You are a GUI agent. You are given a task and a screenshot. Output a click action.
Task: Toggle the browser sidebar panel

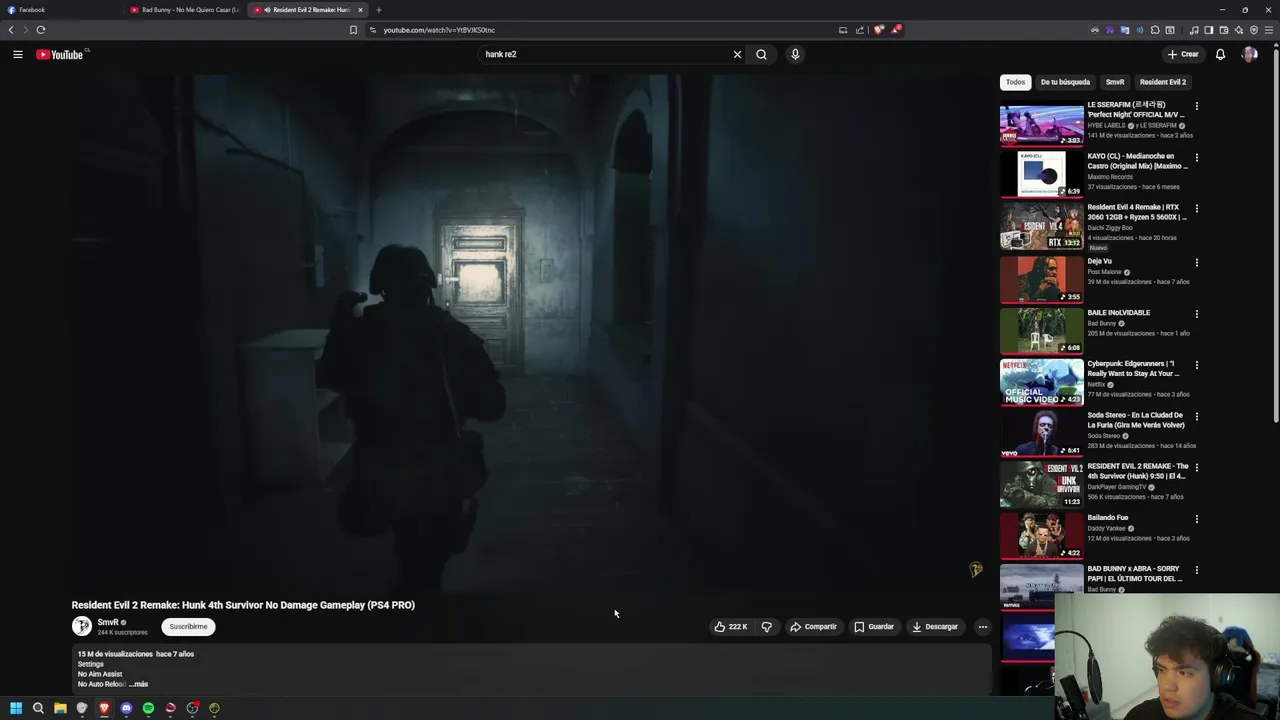[1208, 30]
